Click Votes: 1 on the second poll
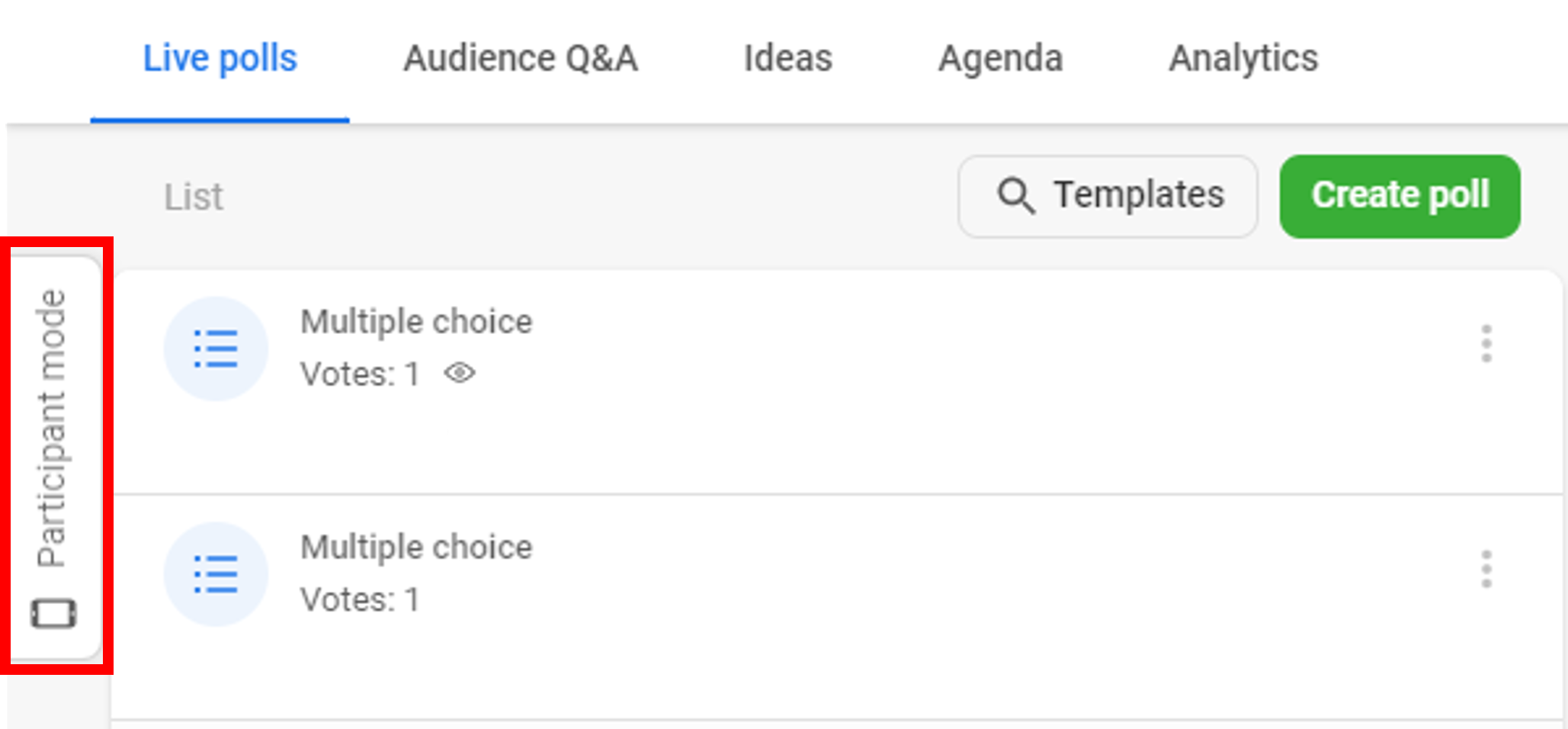Viewport: 1568px width, 729px height. pos(360,600)
